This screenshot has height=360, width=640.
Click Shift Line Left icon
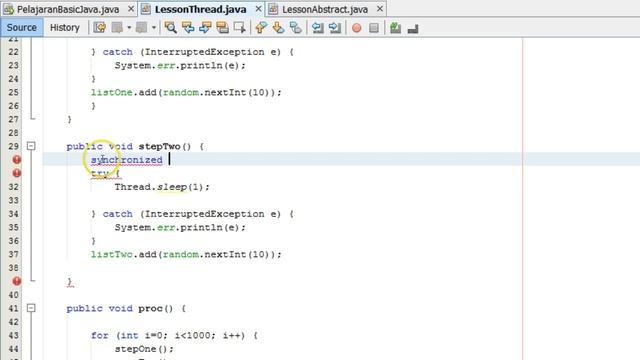point(317,28)
